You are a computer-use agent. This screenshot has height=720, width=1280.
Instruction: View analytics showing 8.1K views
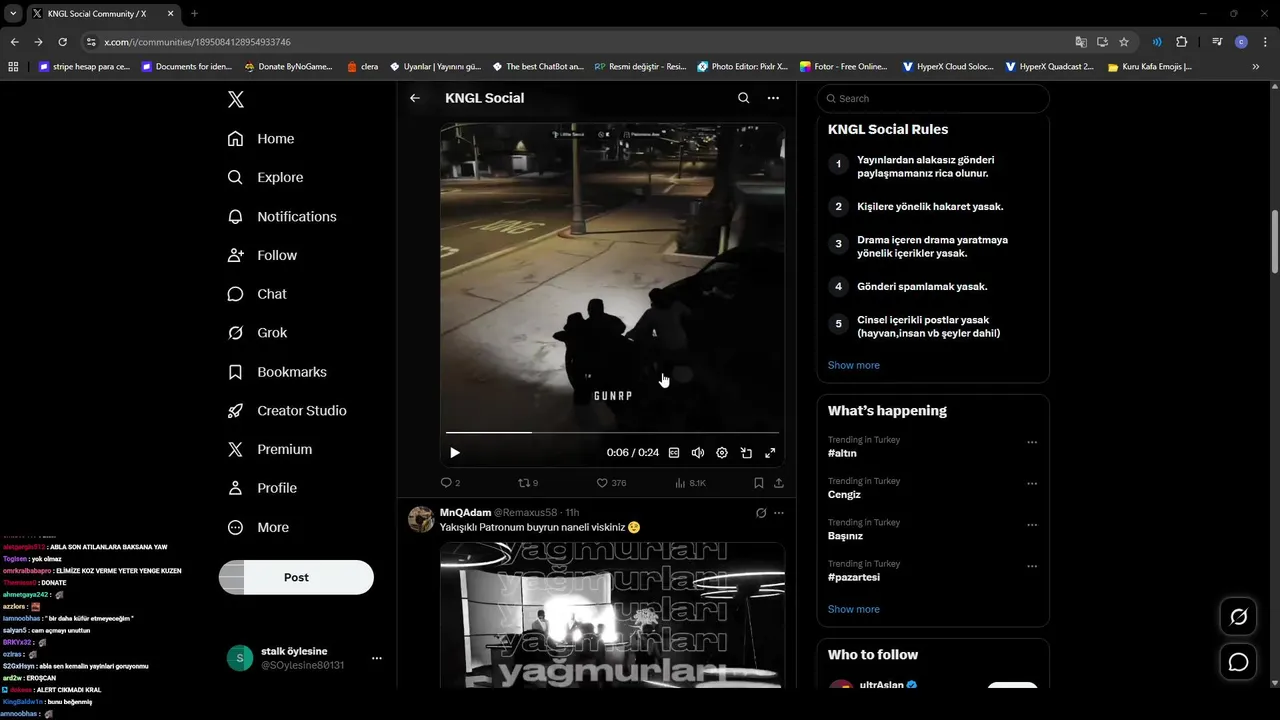pos(690,483)
